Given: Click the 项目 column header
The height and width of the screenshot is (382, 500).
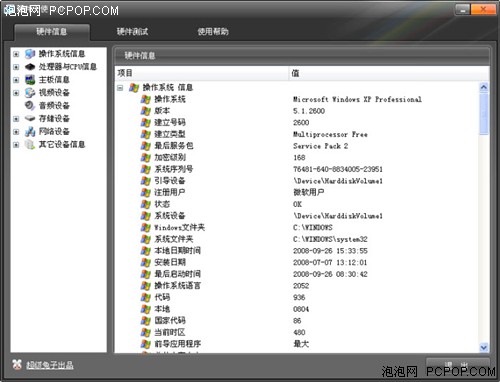Looking at the screenshot, I should coord(202,73).
